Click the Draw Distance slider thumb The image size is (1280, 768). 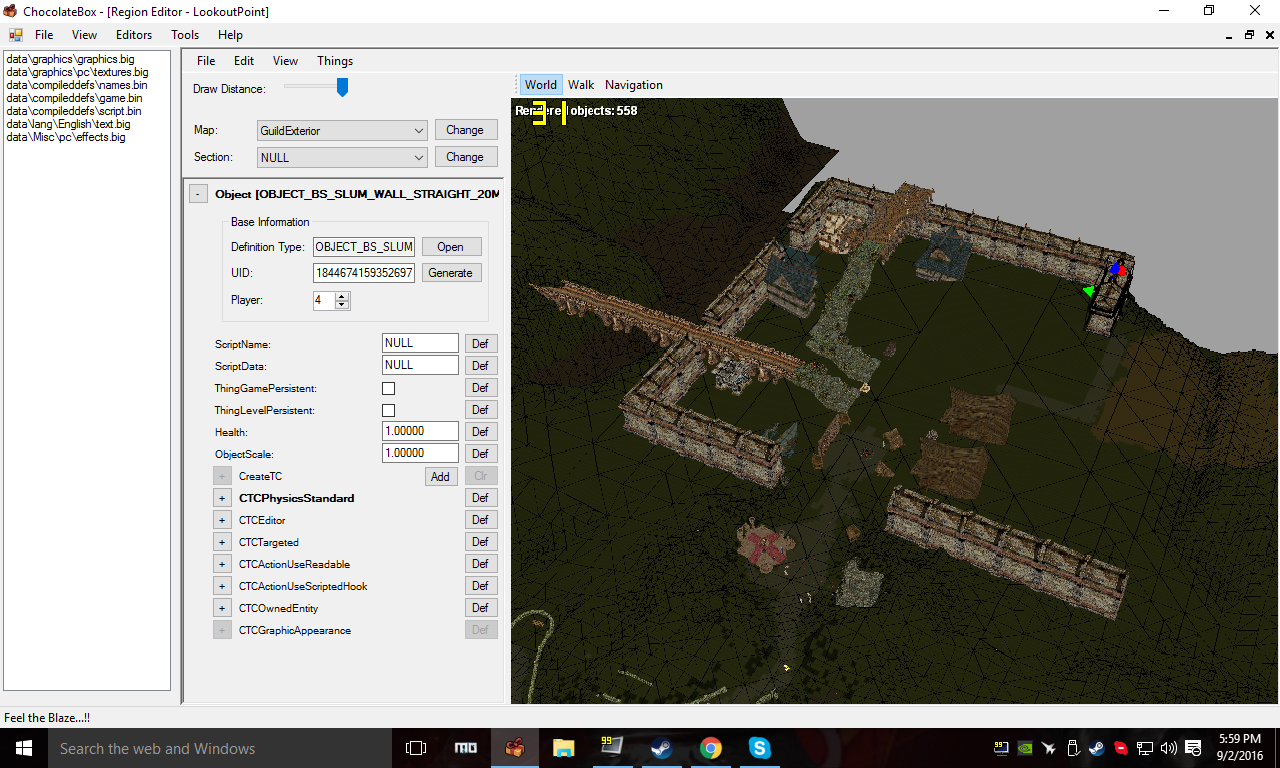coord(342,88)
